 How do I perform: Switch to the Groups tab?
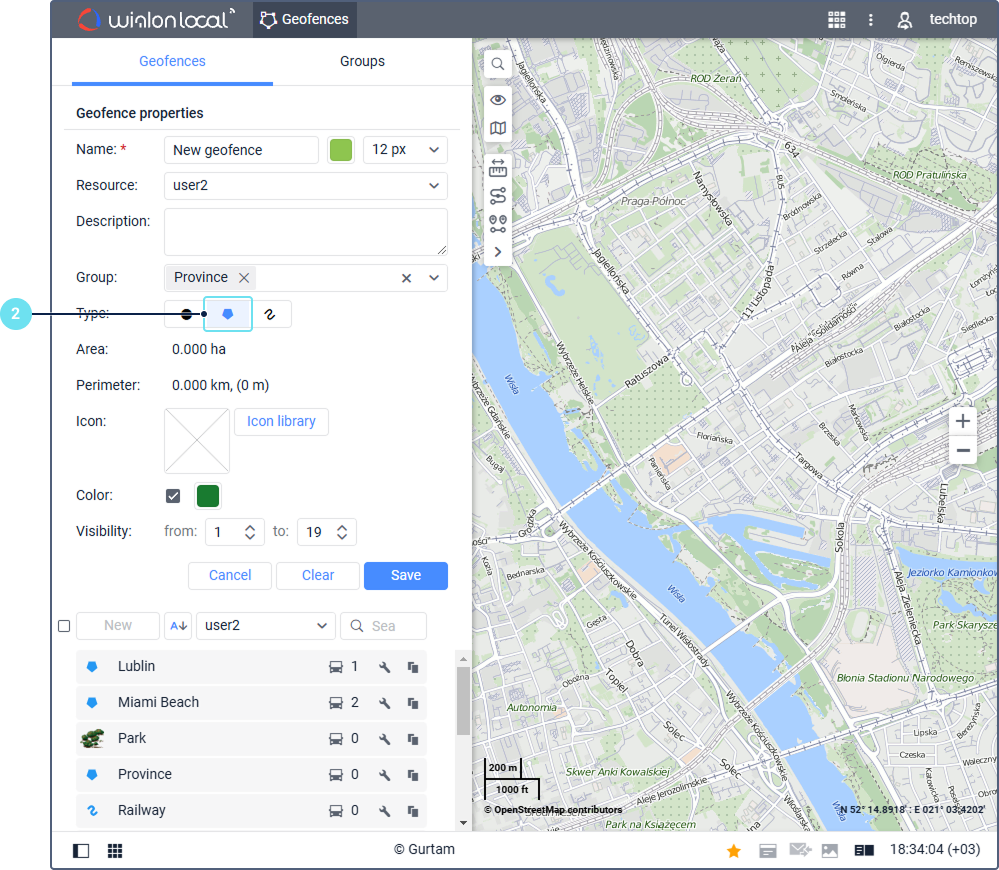coord(362,62)
